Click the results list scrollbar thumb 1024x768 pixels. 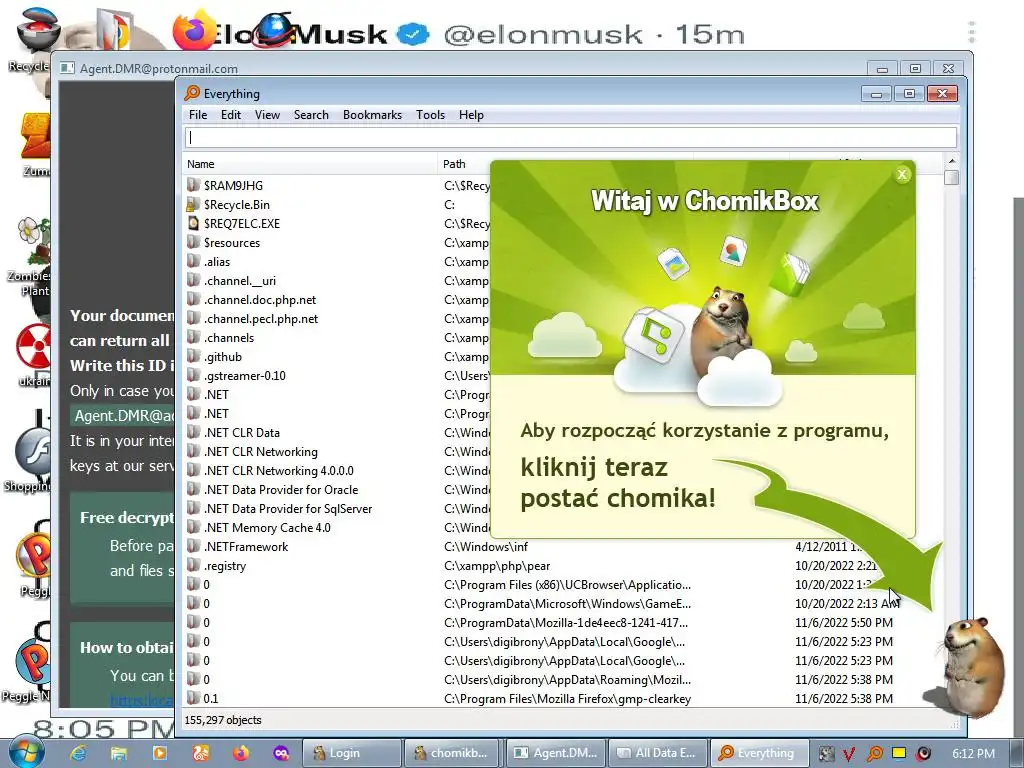click(x=952, y=177)
